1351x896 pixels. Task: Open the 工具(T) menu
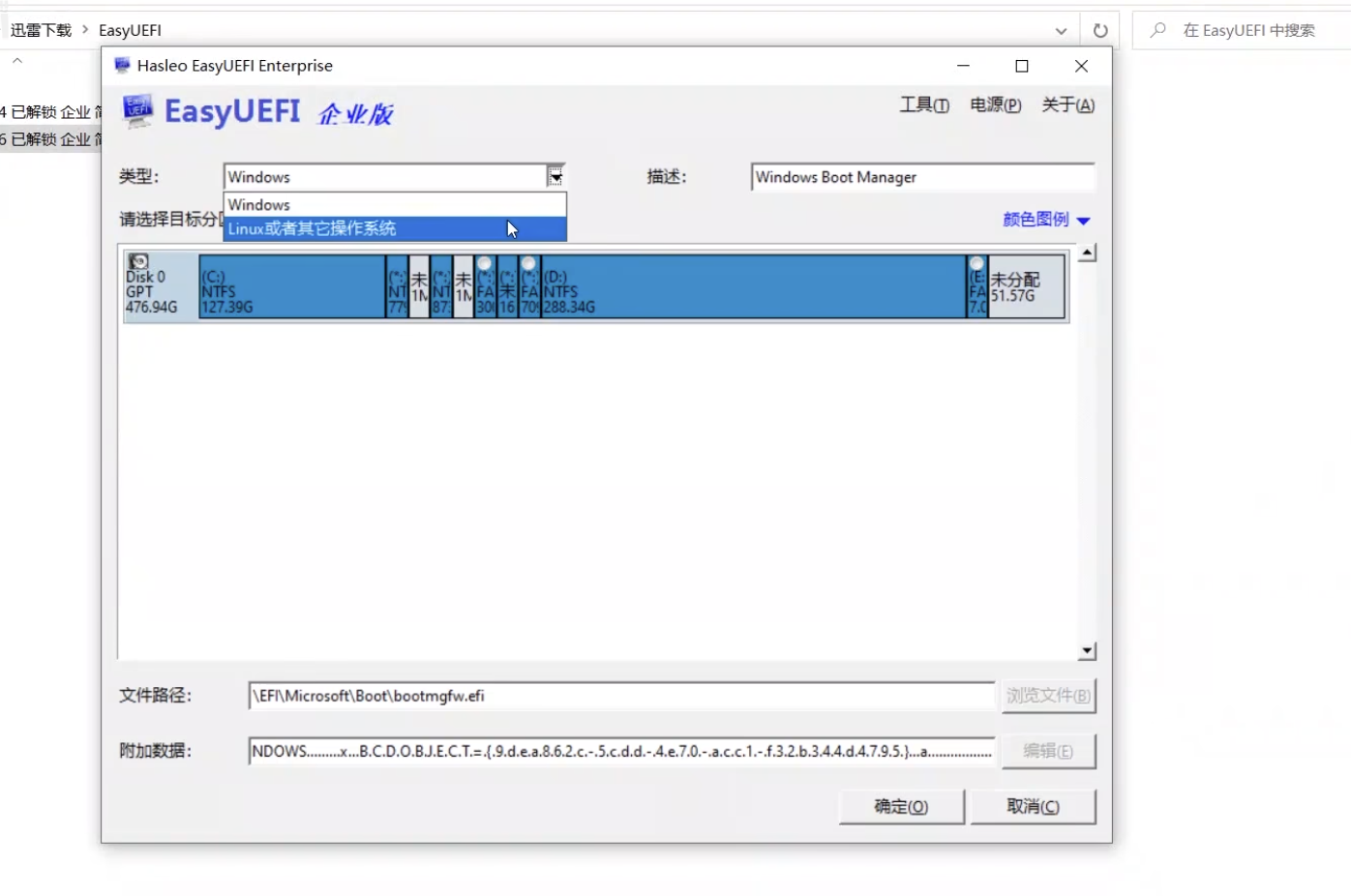924,105
